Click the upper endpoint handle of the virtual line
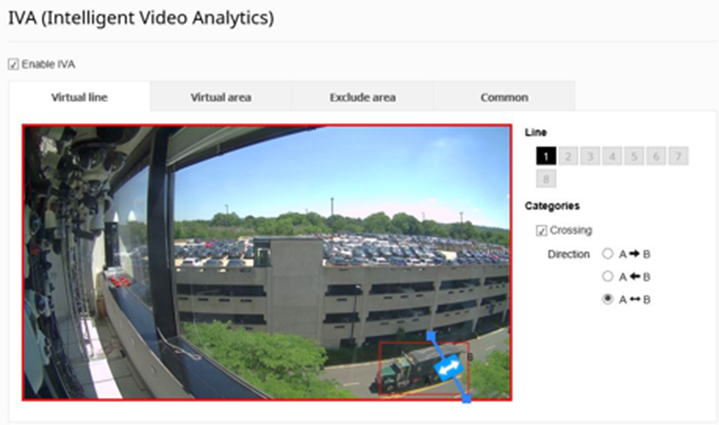719x425 pixels. pos(431,336)
